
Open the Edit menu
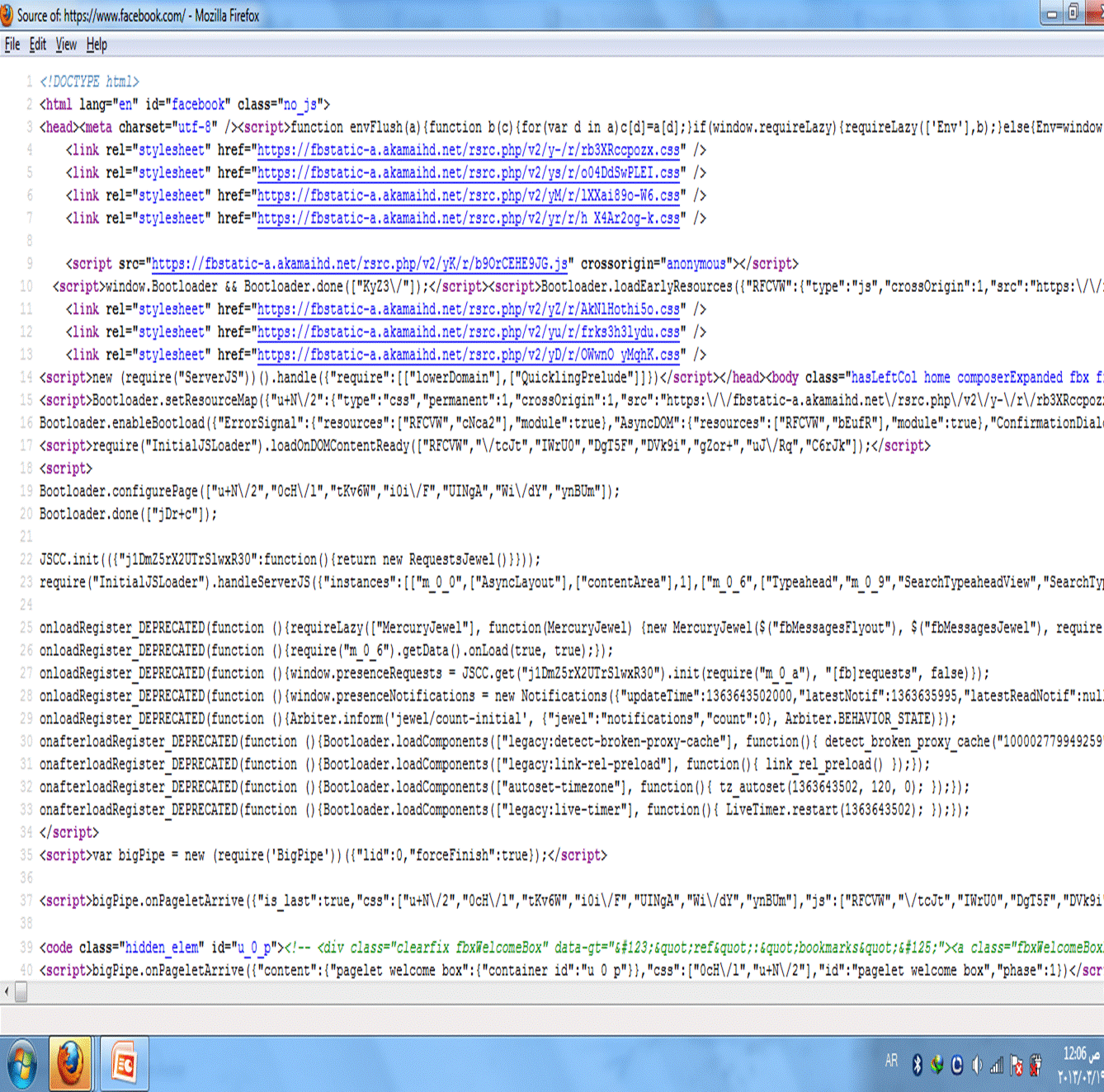[x=38, y=45]
